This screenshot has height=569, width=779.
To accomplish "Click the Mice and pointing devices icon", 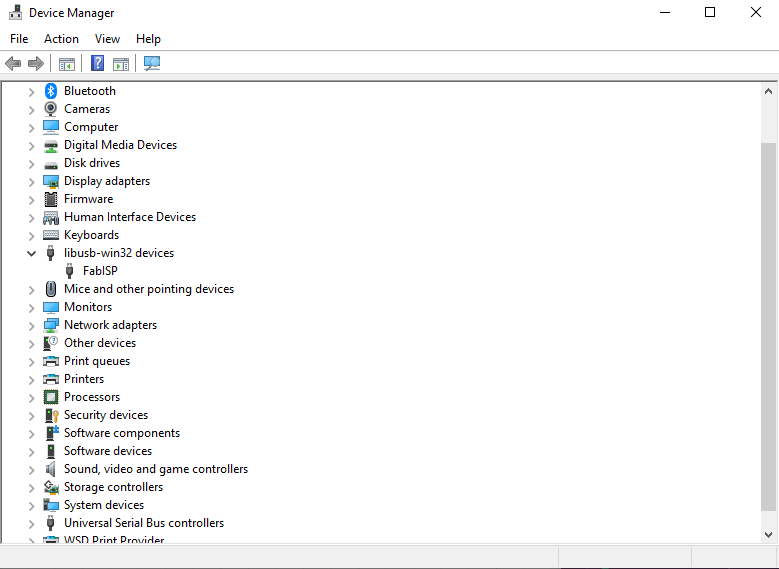I will coord(51,289).
